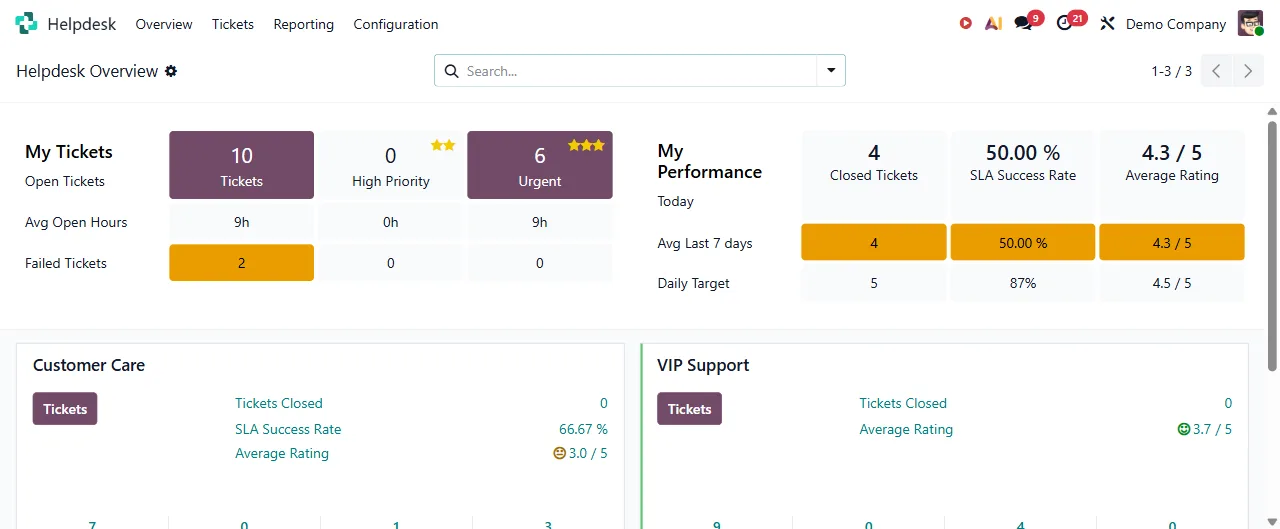Click the 66.67 % value
The width and height of the screenshot is (1280, 529).
click(583, 429)
